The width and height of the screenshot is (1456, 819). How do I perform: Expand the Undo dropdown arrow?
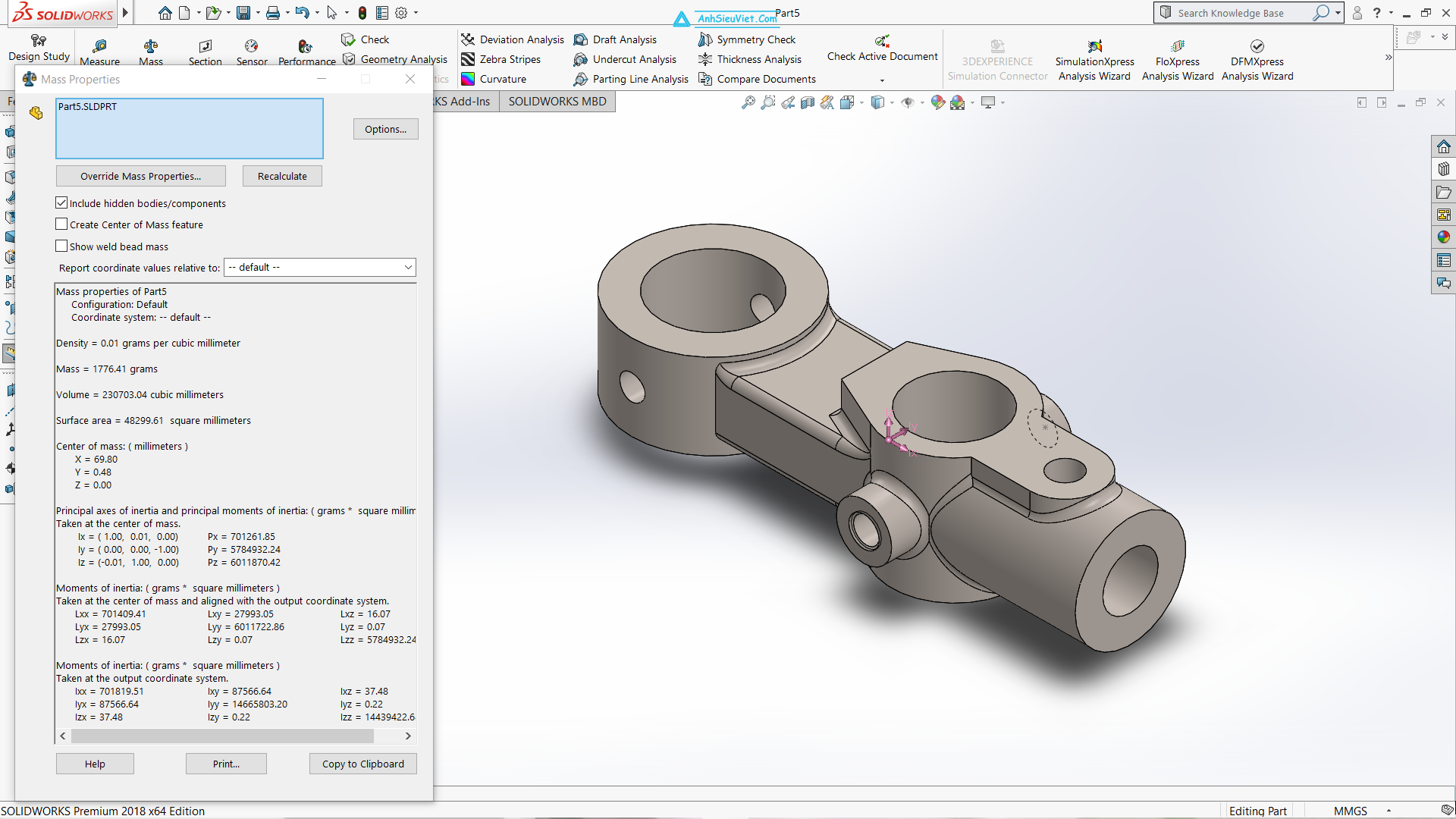[x=317, y=13]
